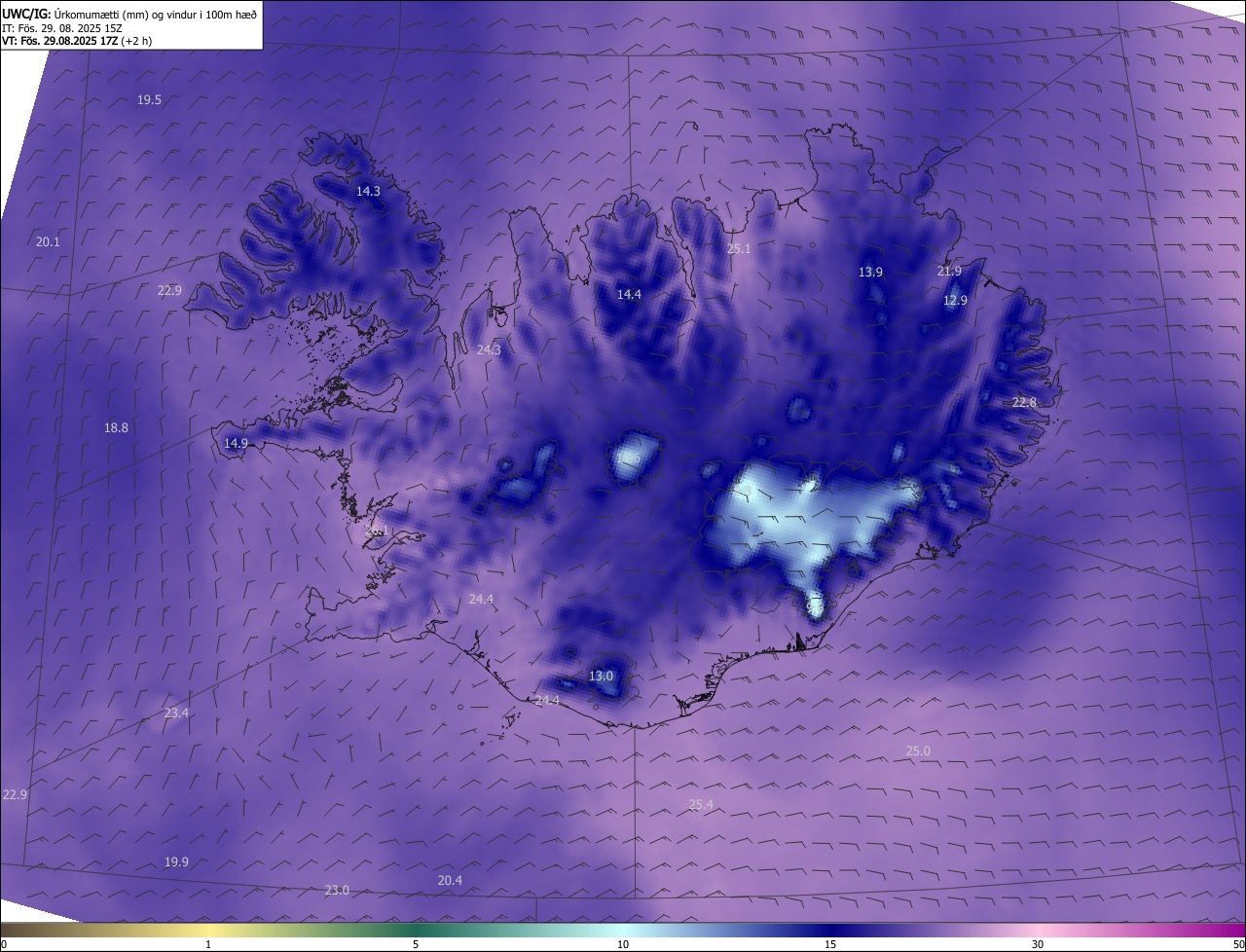1246x952 pixels.
Task: Click the 10 tick on color scale
Action: [x=623, y=944]
